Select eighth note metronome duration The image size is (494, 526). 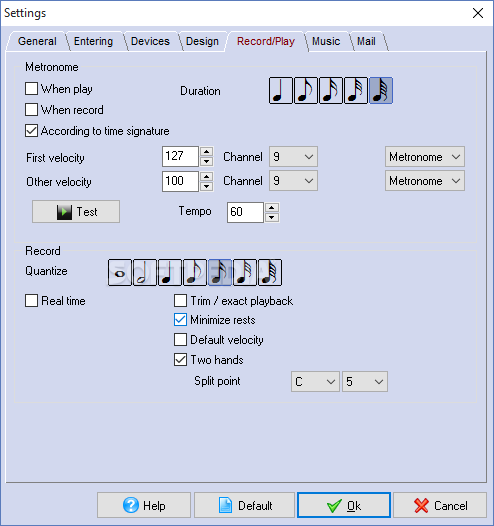(x=306, y=91)
